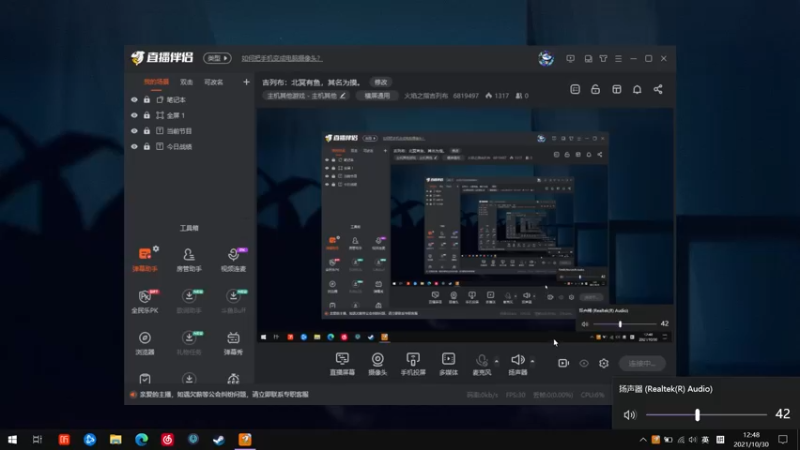Mute via the volume flyout speaker icon
Viewport: 800px width, 450px height.
click(630, 415)
